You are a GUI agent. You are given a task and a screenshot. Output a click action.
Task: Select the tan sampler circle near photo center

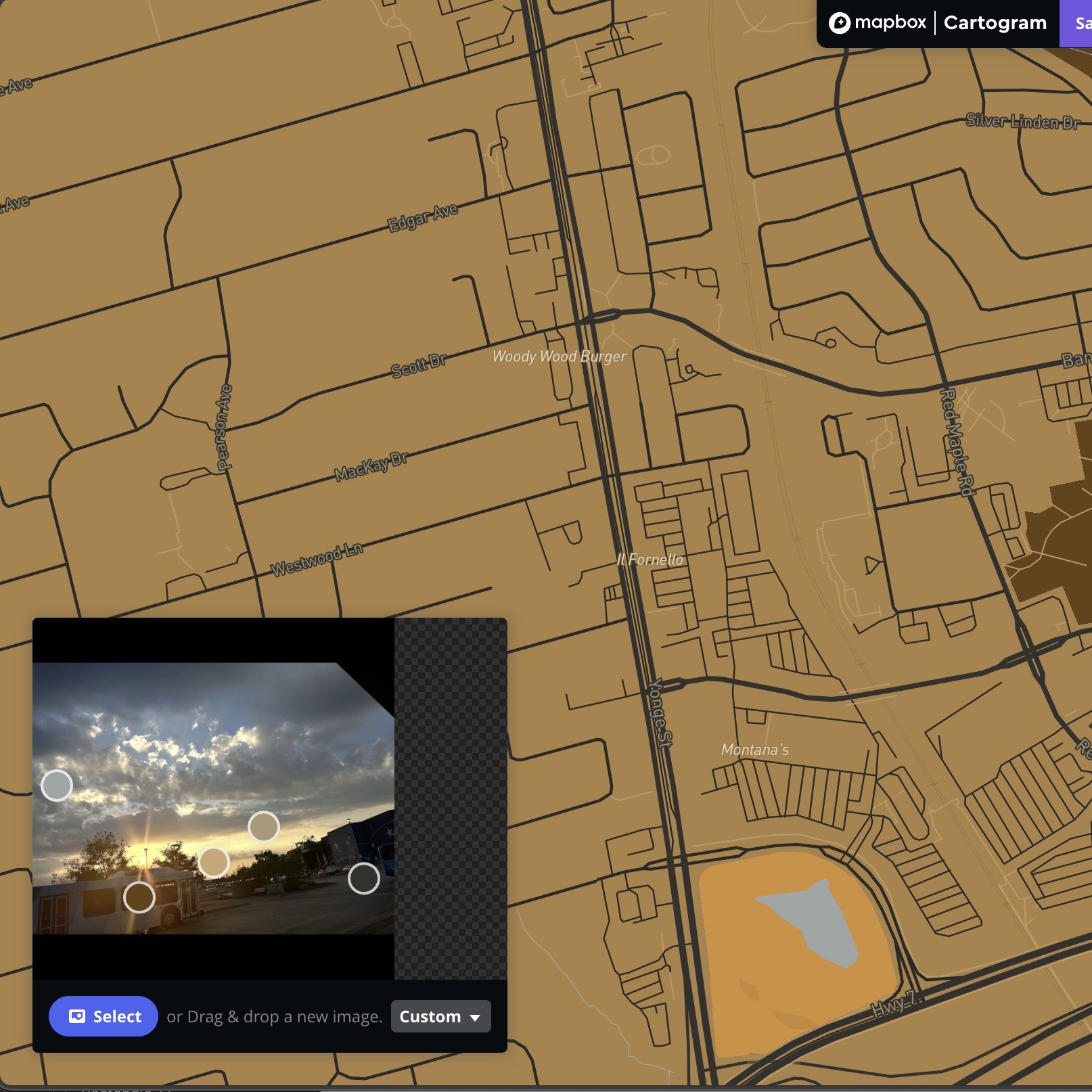pos(214,861)
